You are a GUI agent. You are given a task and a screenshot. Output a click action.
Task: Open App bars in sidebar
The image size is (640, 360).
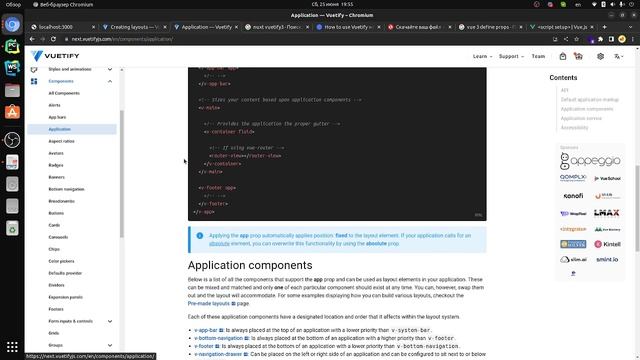click(x=57, y=117)
